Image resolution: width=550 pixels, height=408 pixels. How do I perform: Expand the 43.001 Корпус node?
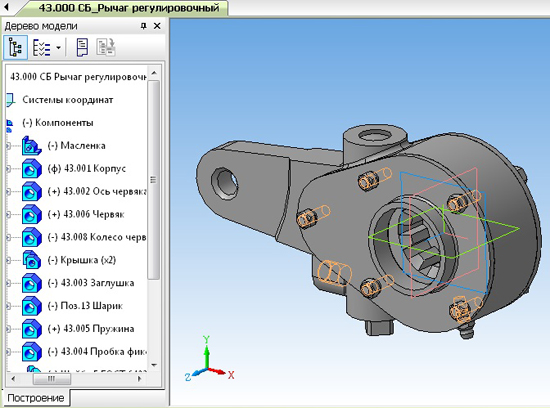(x=8, y=169)
